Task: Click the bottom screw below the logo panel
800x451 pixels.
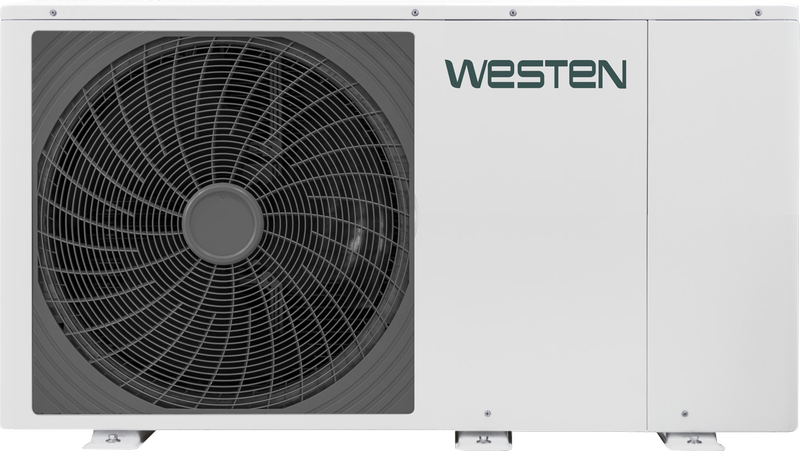Action: click(487, 413)
